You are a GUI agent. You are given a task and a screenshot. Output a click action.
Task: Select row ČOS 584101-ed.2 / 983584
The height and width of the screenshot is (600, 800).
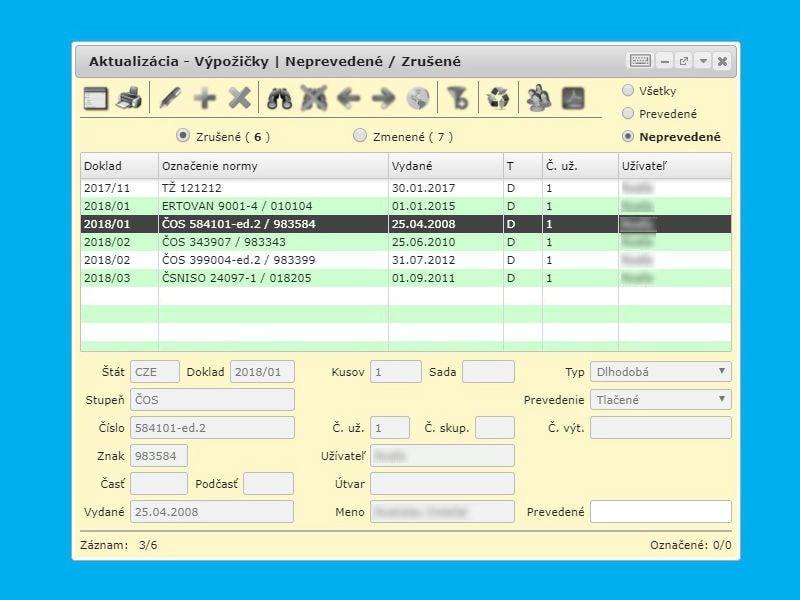(406, 224)
